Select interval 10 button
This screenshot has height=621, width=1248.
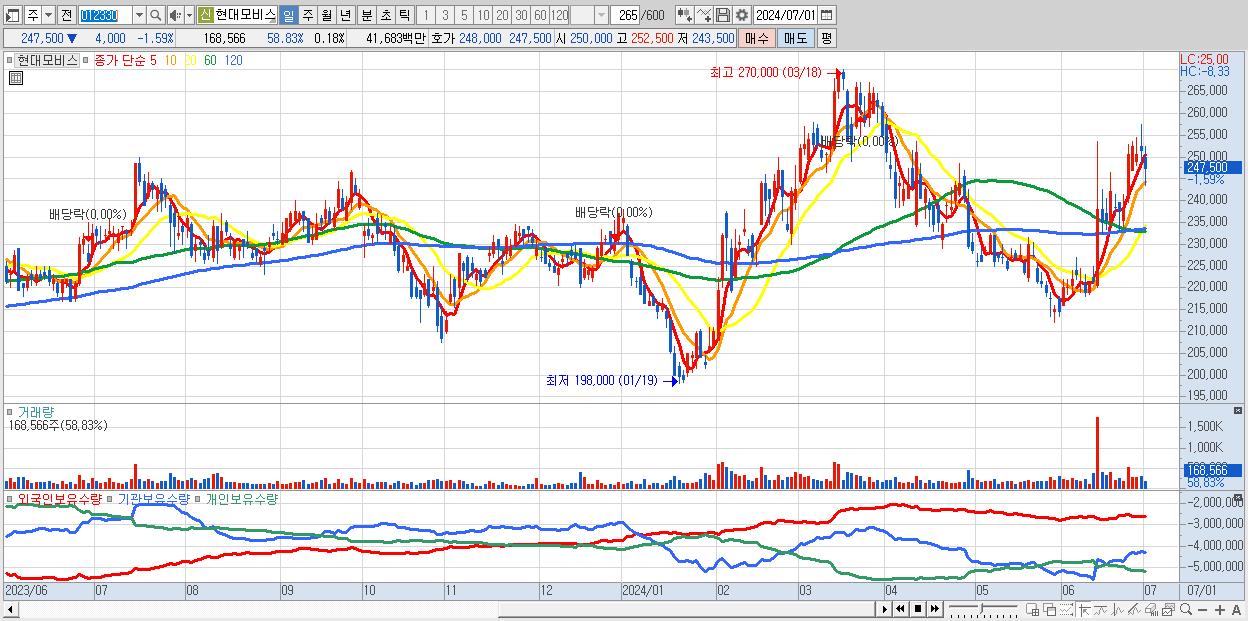click(x=483, y=15)
